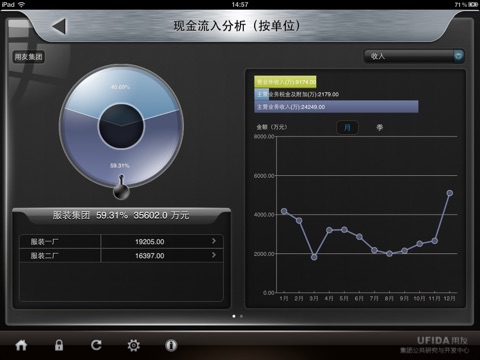Tap the page title 现金流入分析

[x=237, y=26]
